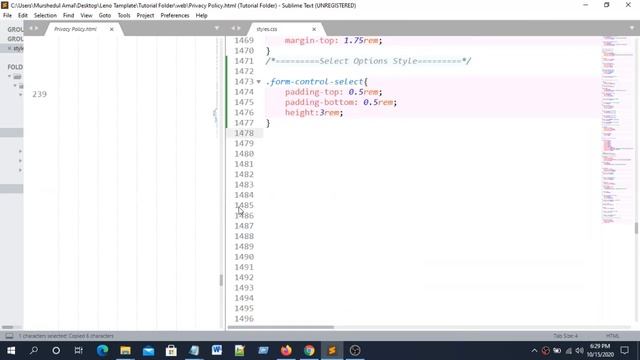The image size is (640, 360).
Task: Click the padding-top: 0.5rem declaration
Action: [x=333, y=92]
